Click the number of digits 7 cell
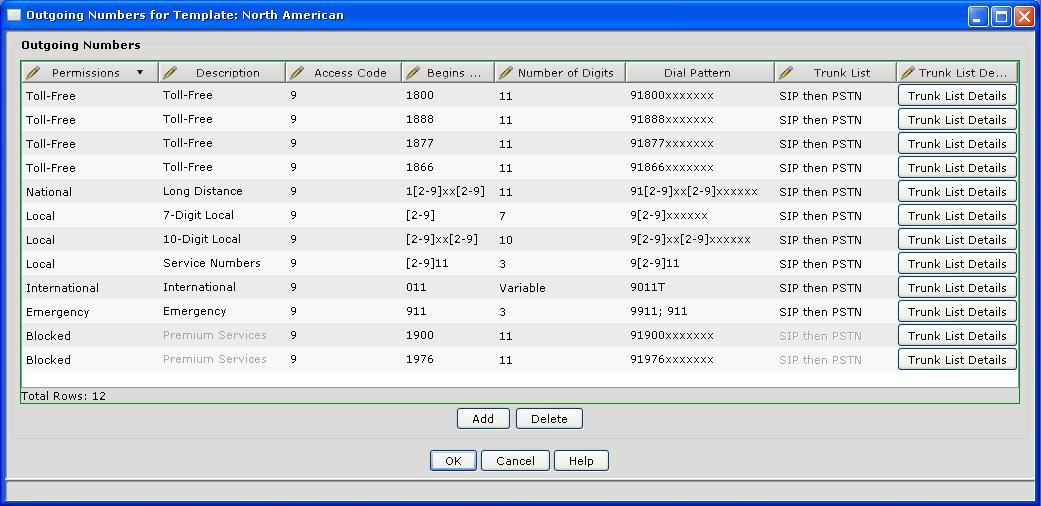The width and height of the screenshot is (1041, 506). pyautogui.click(x=560, y=215)
